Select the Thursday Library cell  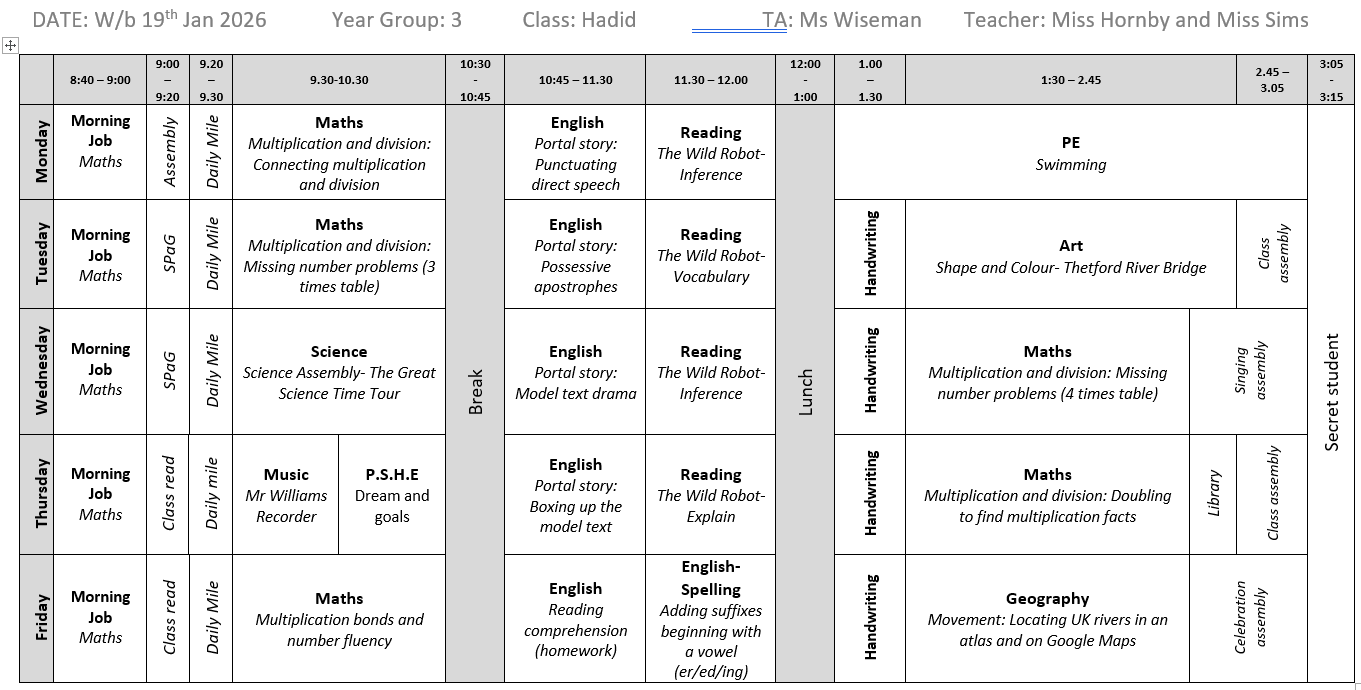click(x=1213, y=495)
